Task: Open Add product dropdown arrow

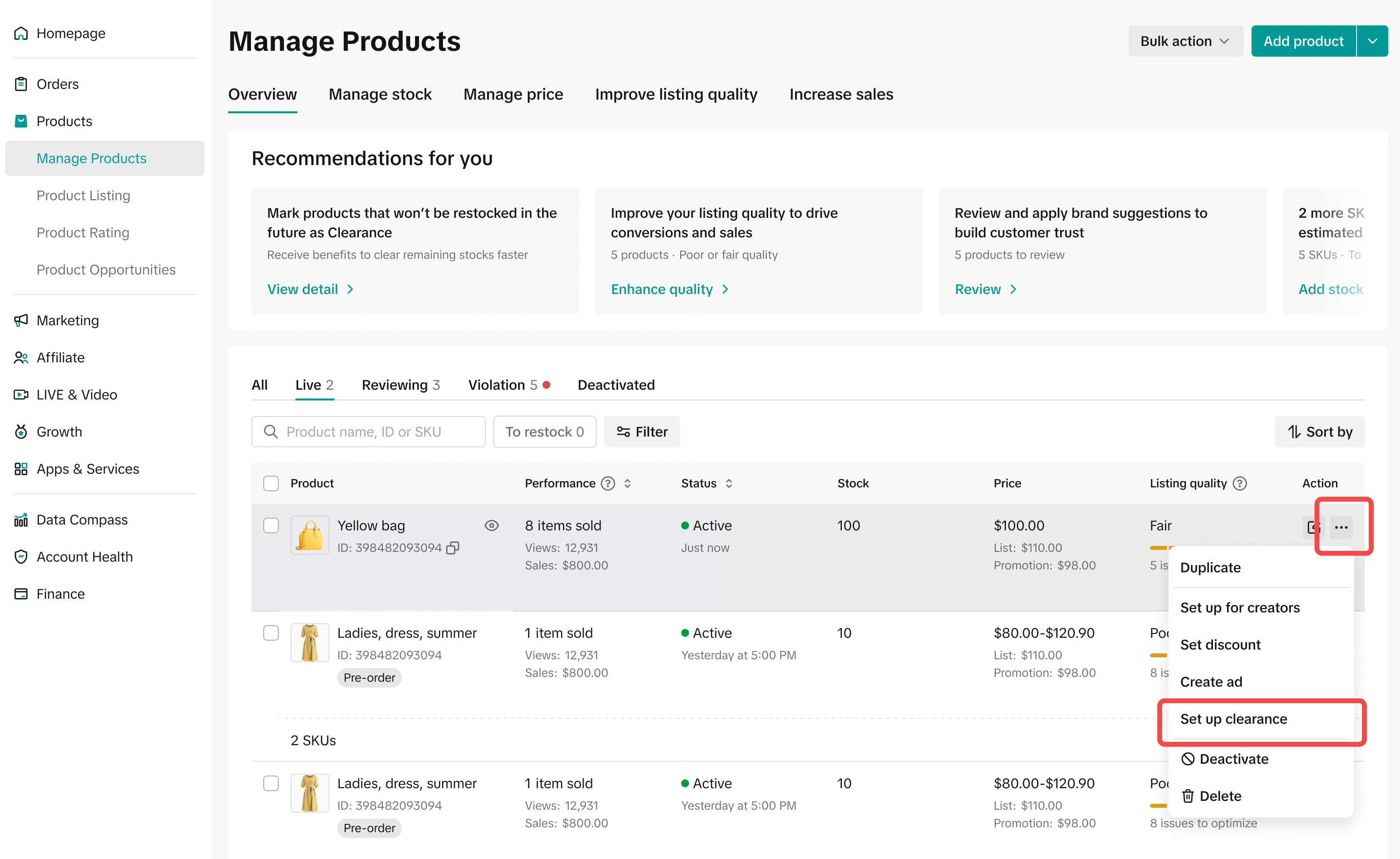Action: tap(1372, 41)
